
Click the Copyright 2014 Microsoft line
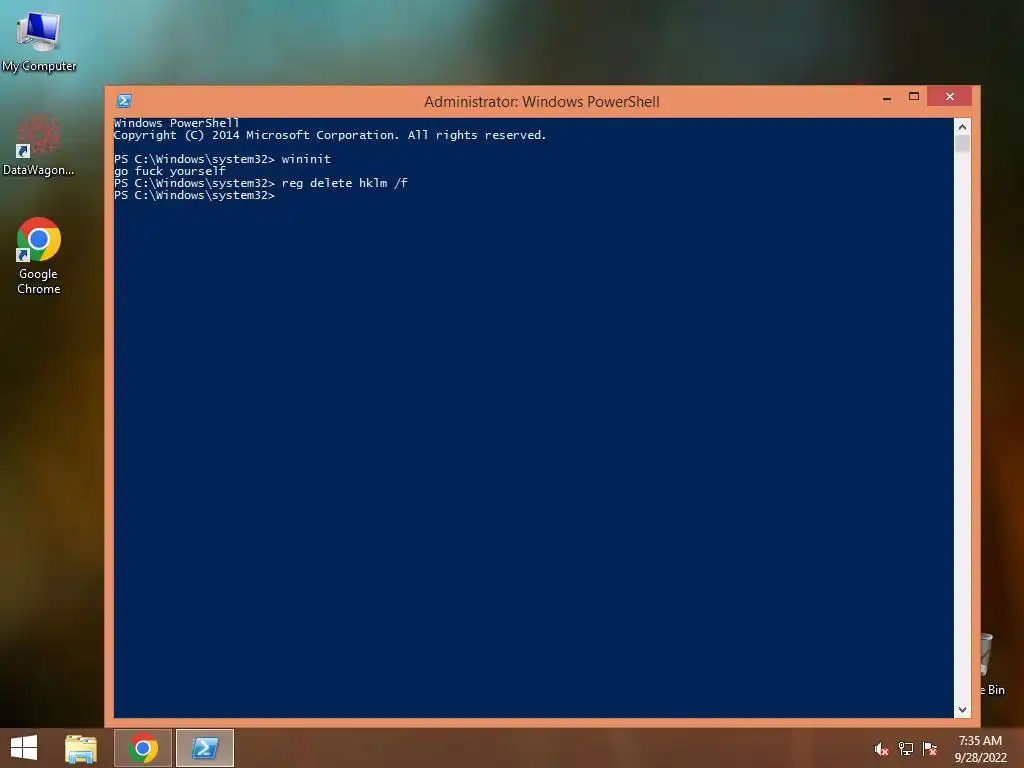coord(330,135)
